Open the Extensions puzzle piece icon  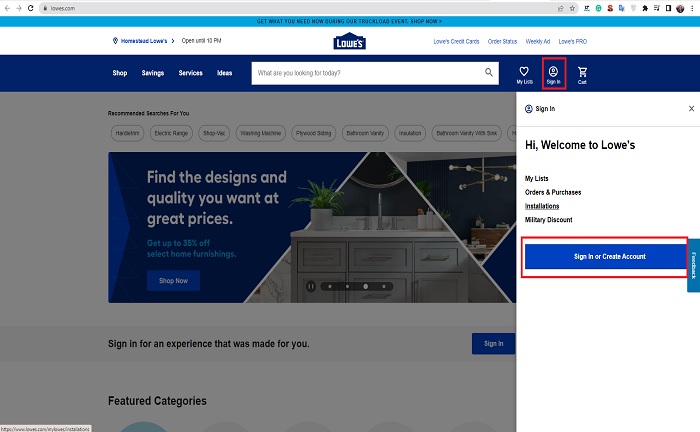click(645, 8)
